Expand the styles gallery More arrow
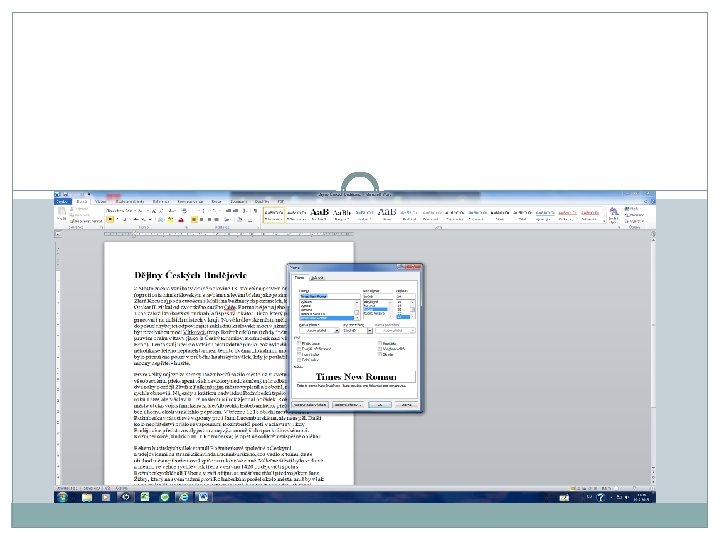 [603, 221]
